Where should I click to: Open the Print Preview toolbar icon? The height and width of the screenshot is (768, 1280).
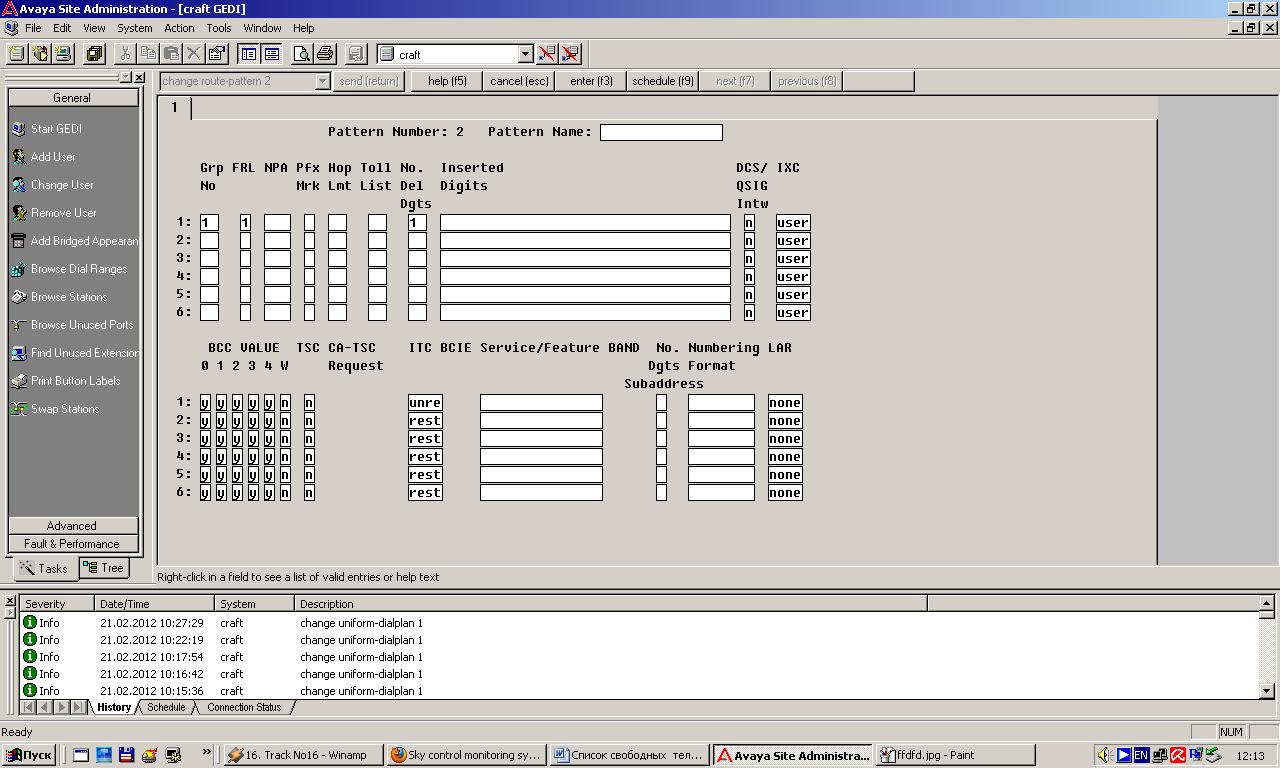(301, 54)
